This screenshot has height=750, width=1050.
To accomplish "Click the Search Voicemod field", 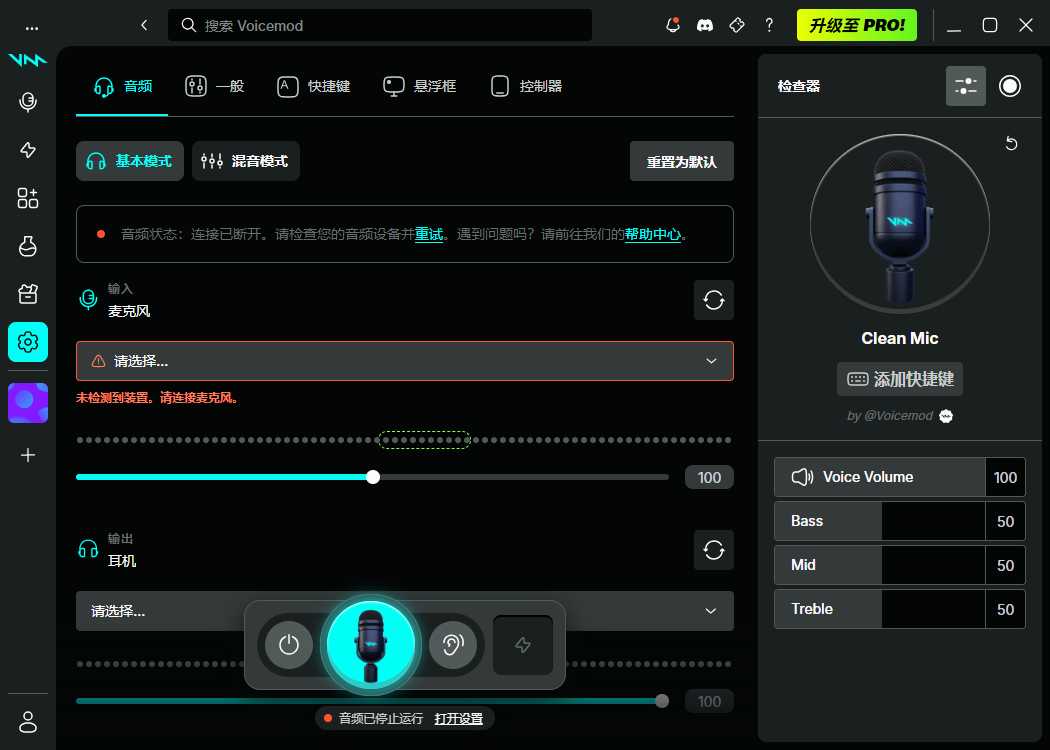I will (380, 25).
